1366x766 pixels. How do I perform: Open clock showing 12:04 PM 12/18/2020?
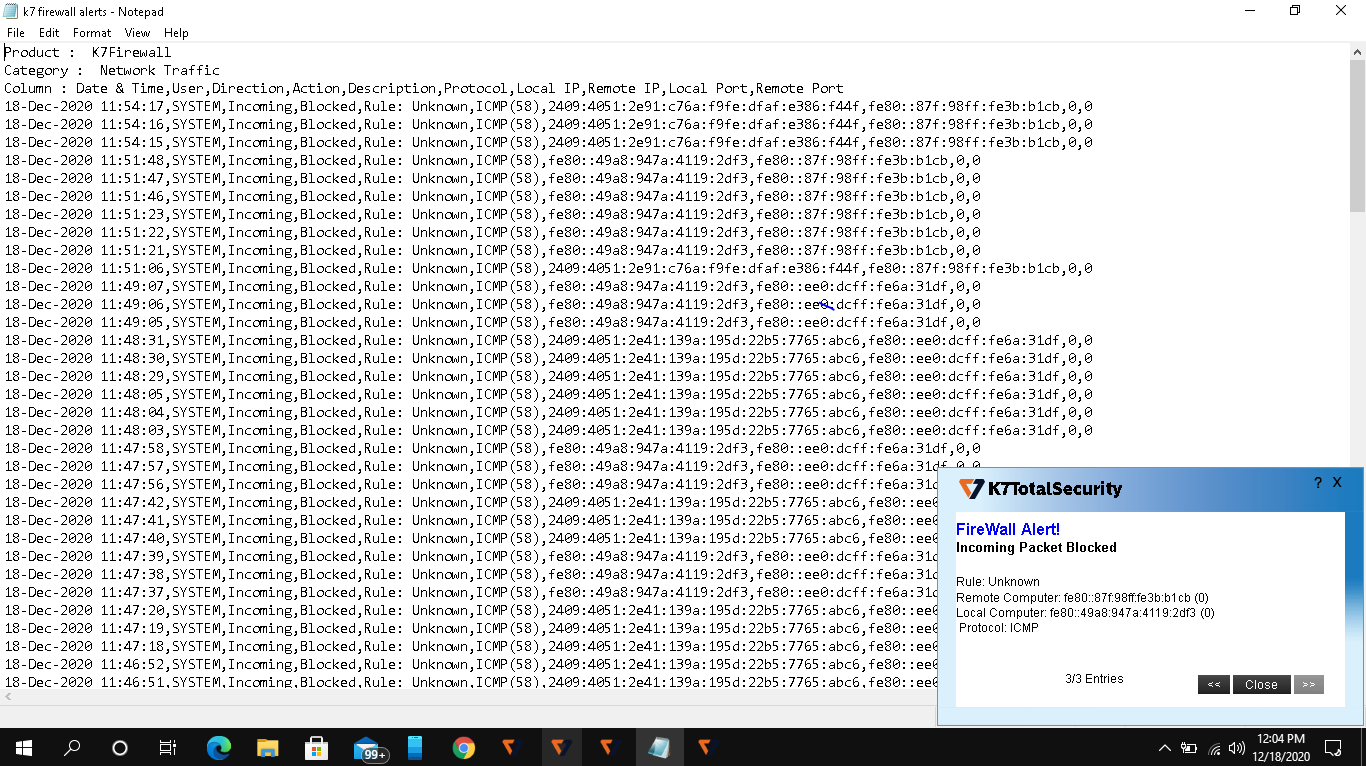point(1283,747)
